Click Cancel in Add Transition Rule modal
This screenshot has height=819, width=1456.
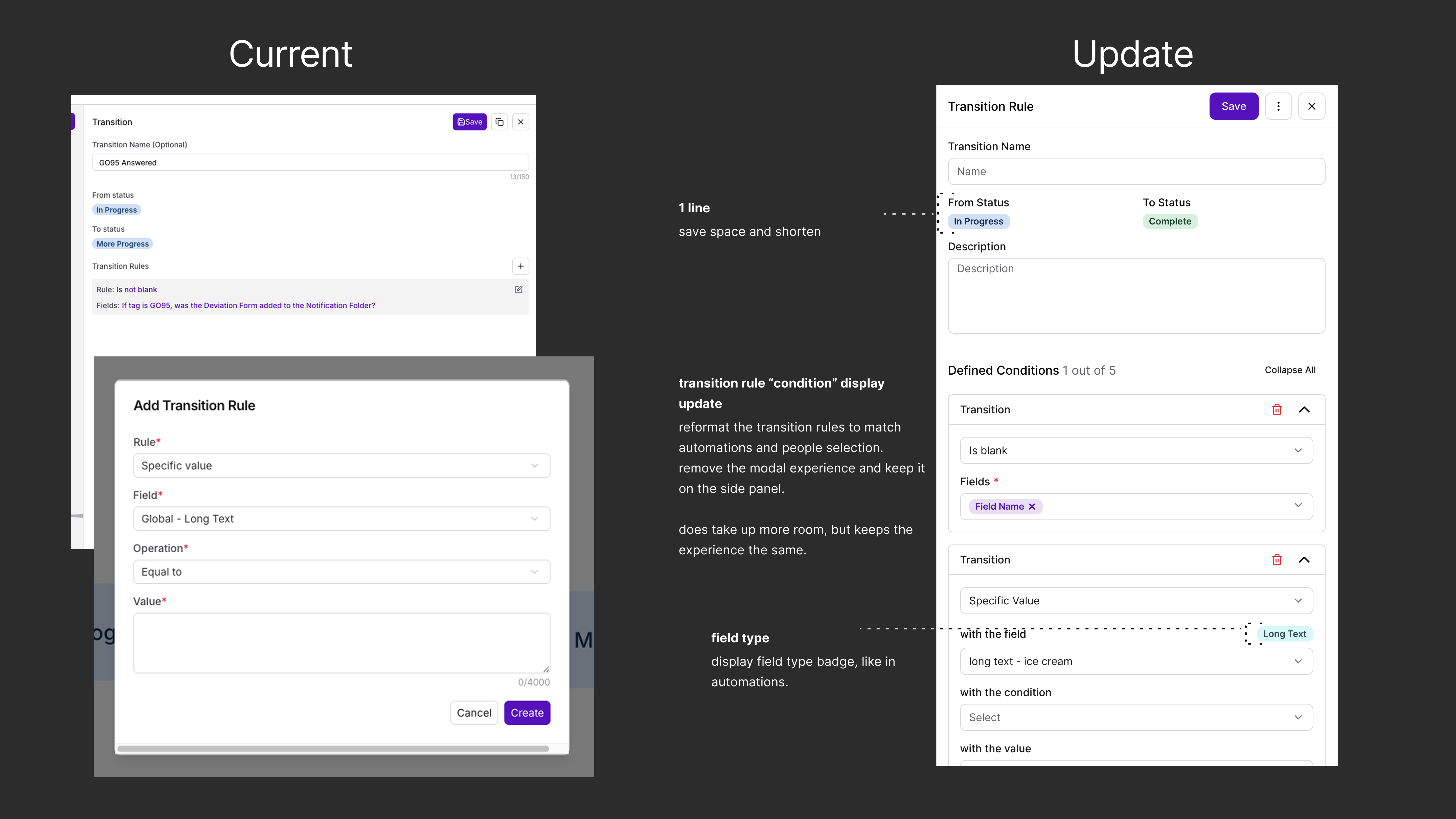coord(474,713)
